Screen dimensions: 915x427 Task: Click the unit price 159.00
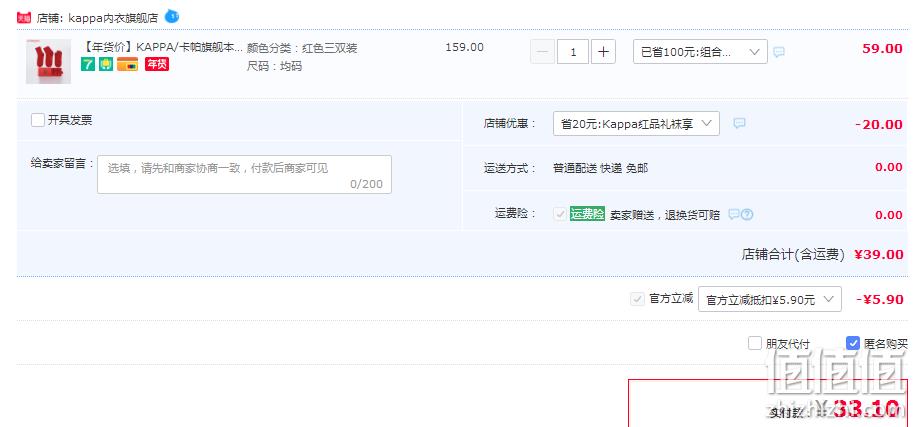coord(464,47)
